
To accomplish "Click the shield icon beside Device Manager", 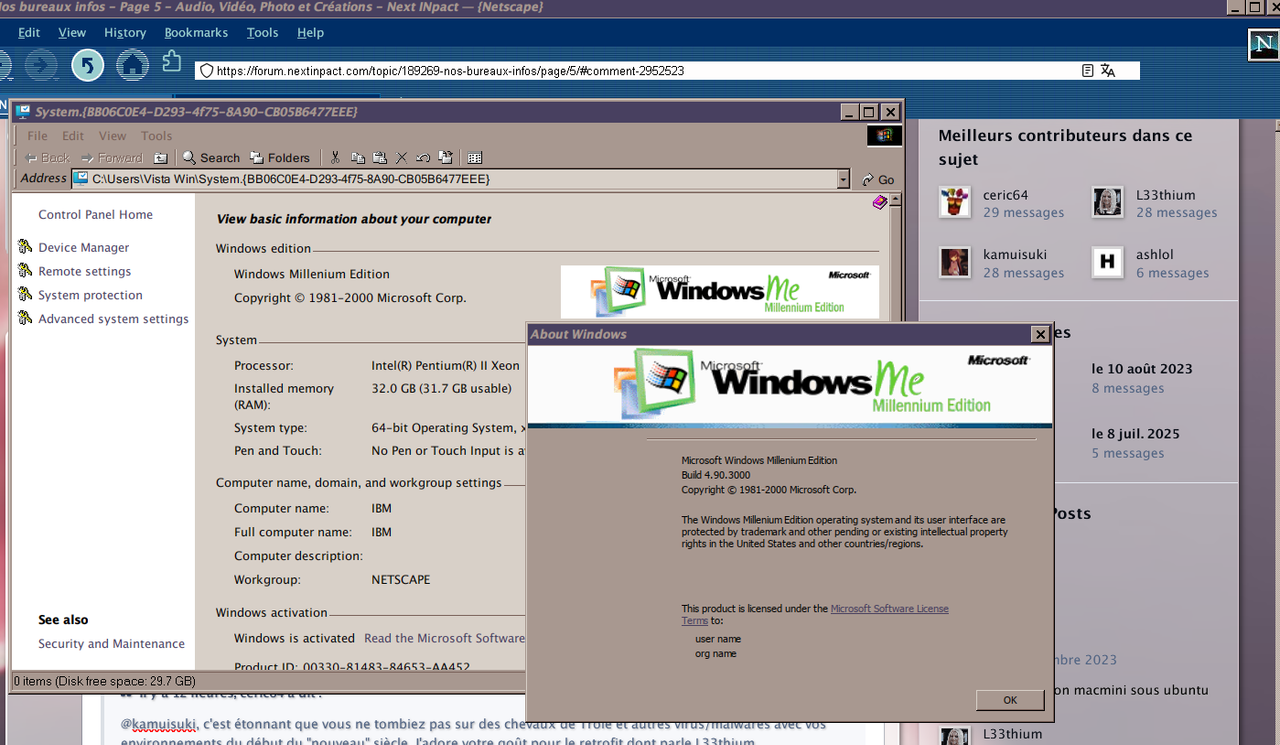I will 25,247.
